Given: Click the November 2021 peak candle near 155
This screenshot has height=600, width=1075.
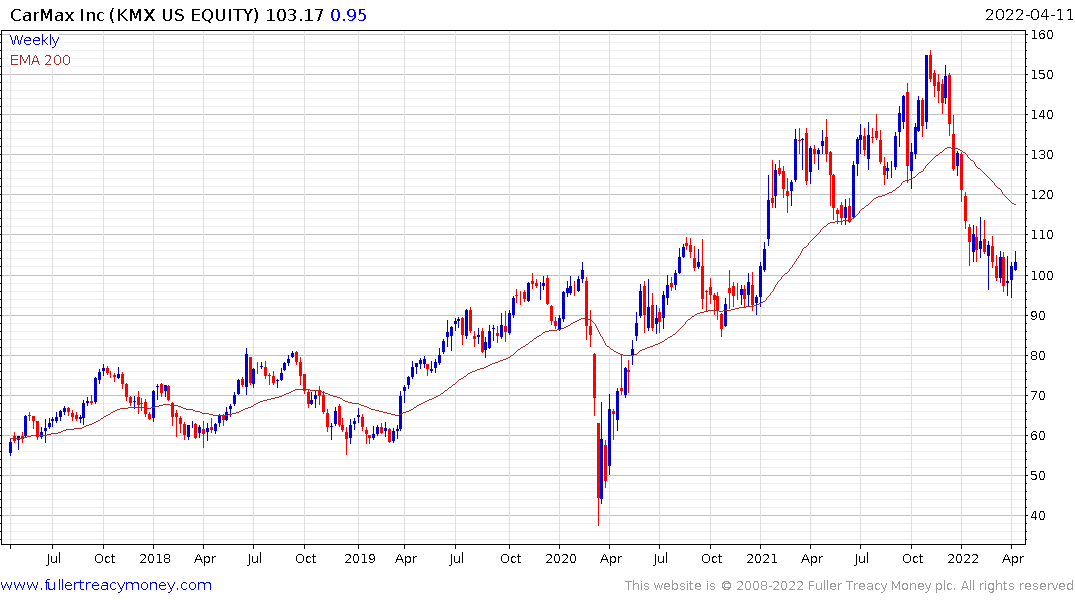Looking at the screenshot, I should pyautogui.click(x=930, y=67).
